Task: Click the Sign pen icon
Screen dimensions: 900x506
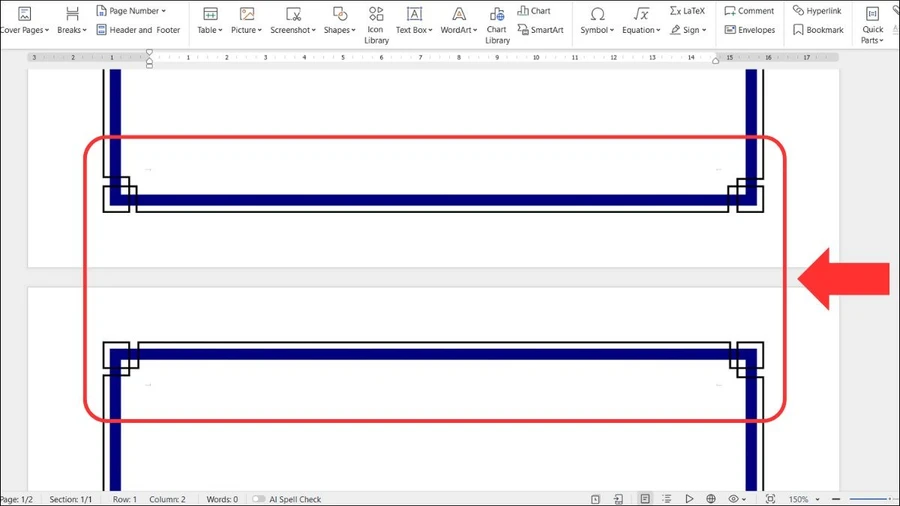Action: pyautogui.click(x=676, y=30)
